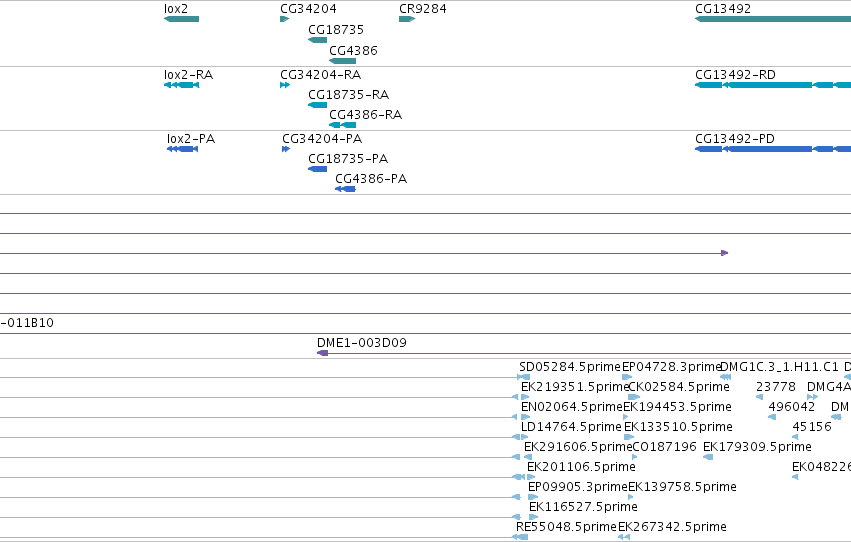Click the DME1-003D09 clone feature
This screenshot has height=542, width=851.
tap(584, 353)
